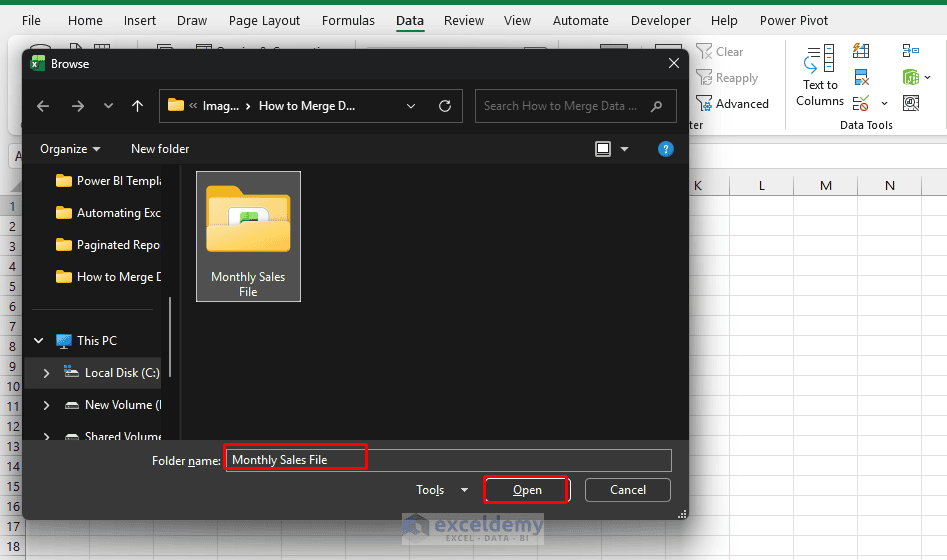Click the Cancel button
947x560 pixels.
[628, 490]
